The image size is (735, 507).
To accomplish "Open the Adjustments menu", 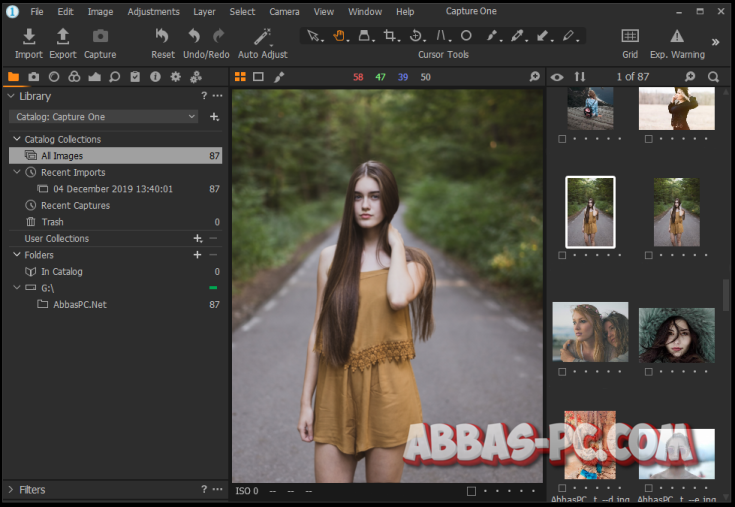I will 154,12.
